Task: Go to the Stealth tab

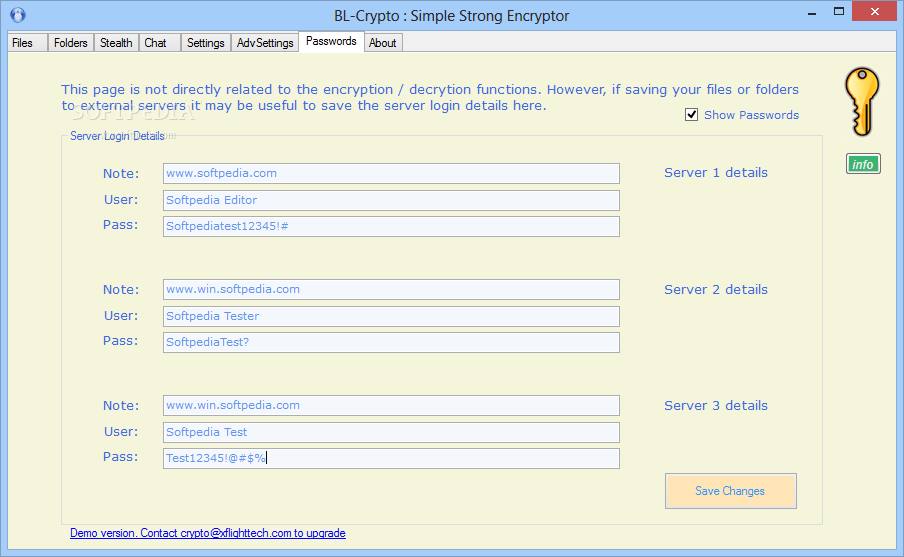Action: click(116, 43)
